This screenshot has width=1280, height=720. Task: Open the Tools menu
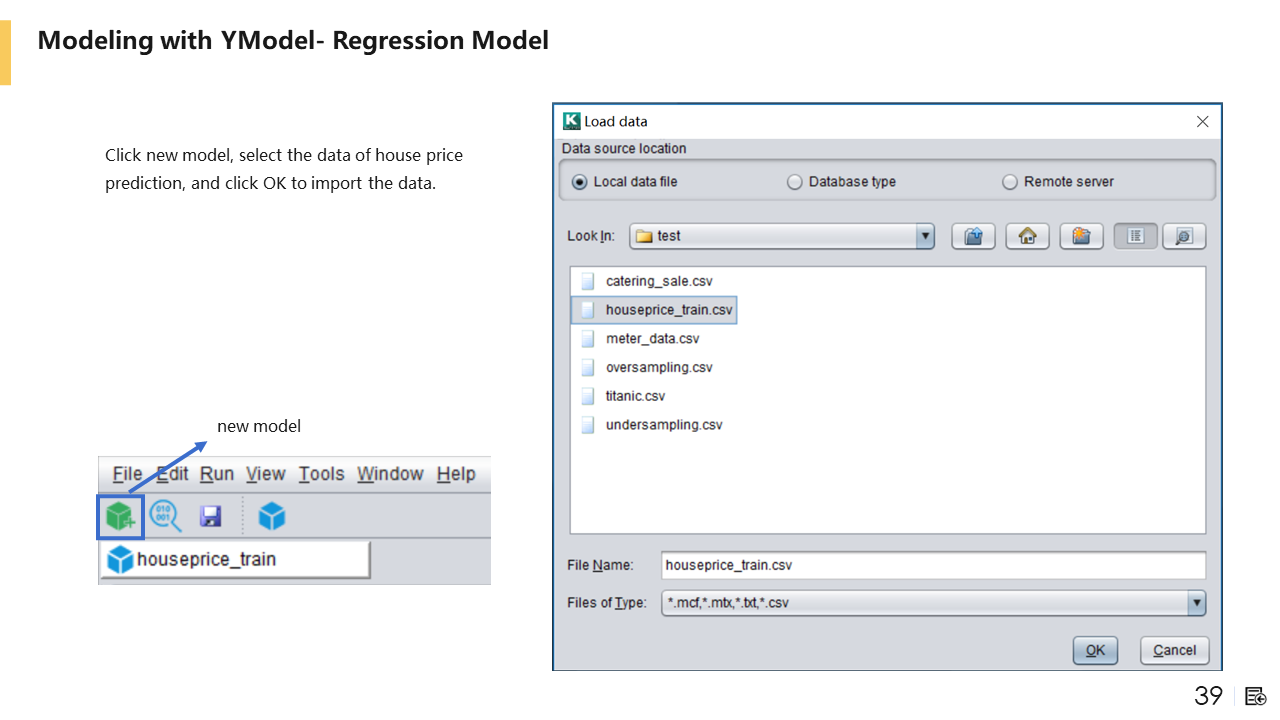321,474
